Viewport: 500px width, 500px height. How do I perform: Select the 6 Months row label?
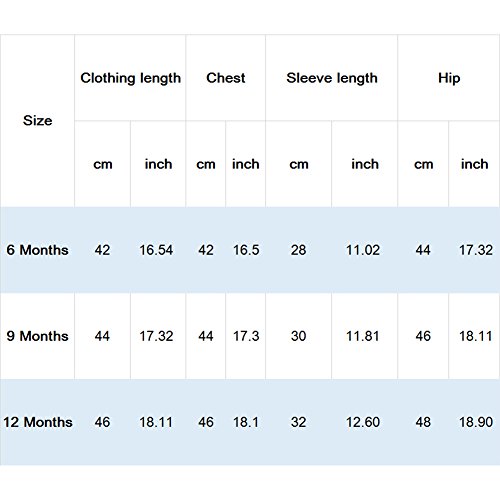37,250
